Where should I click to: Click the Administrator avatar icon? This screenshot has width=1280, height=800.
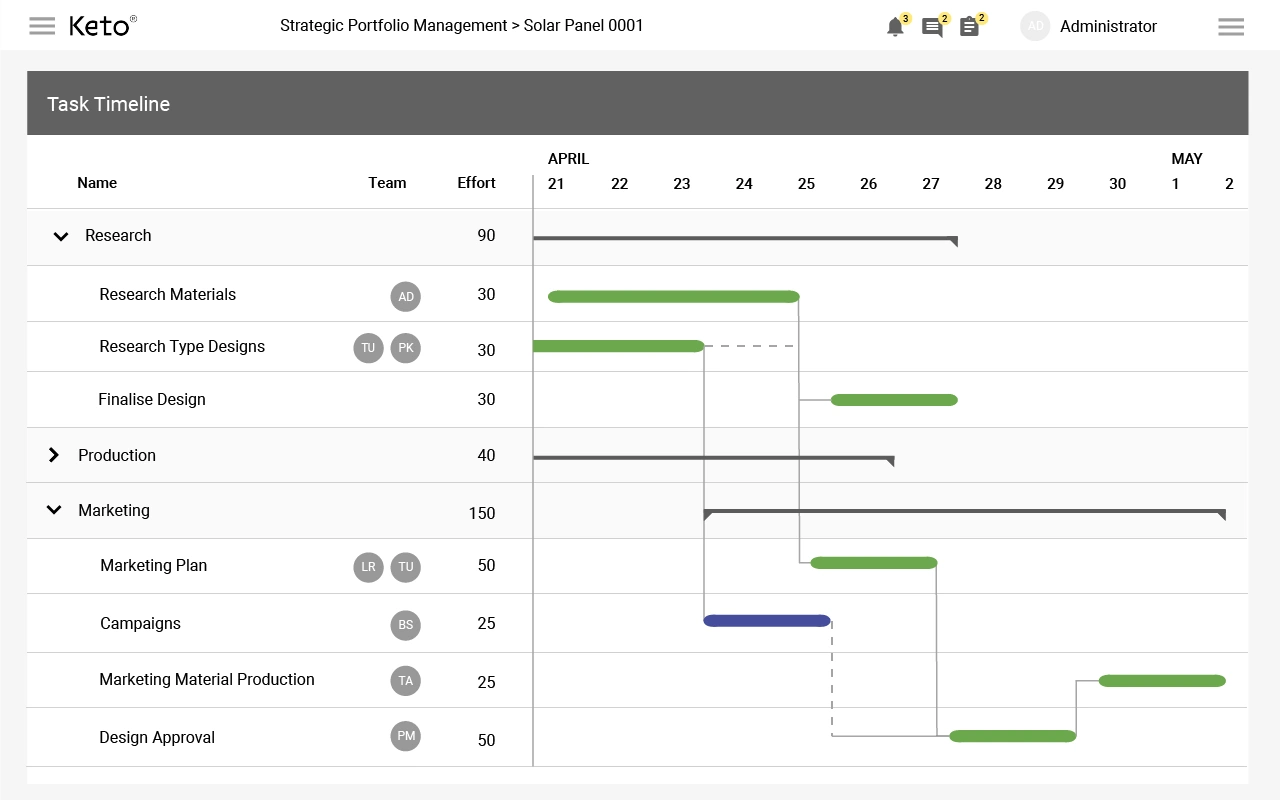(1035, 26)
